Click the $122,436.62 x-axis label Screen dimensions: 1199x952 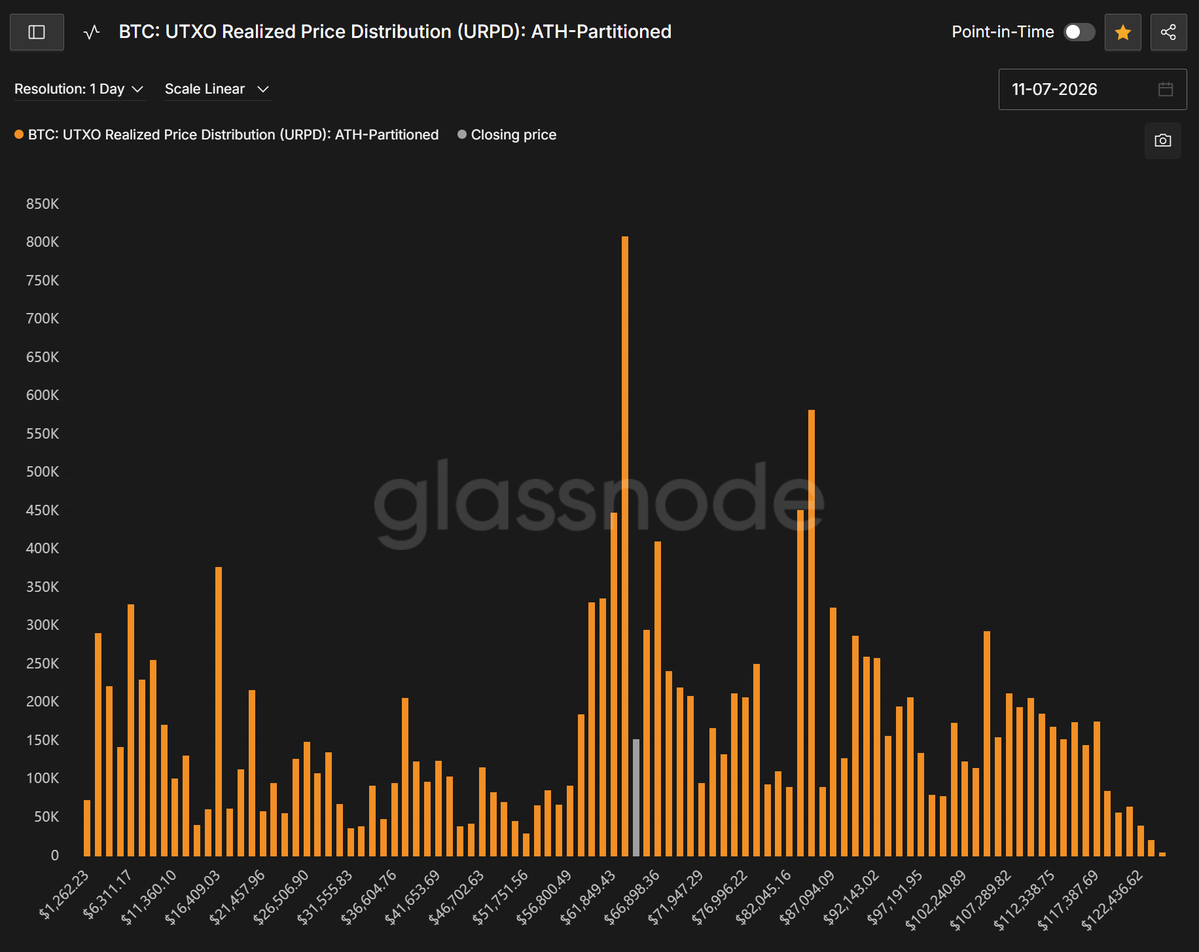(x=1112, y=900)
